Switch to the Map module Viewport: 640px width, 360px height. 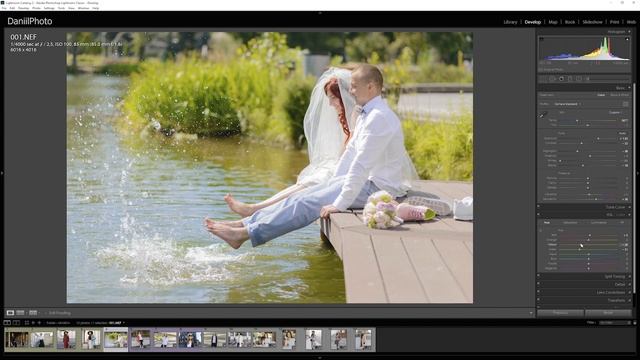[x=553, y=22]
